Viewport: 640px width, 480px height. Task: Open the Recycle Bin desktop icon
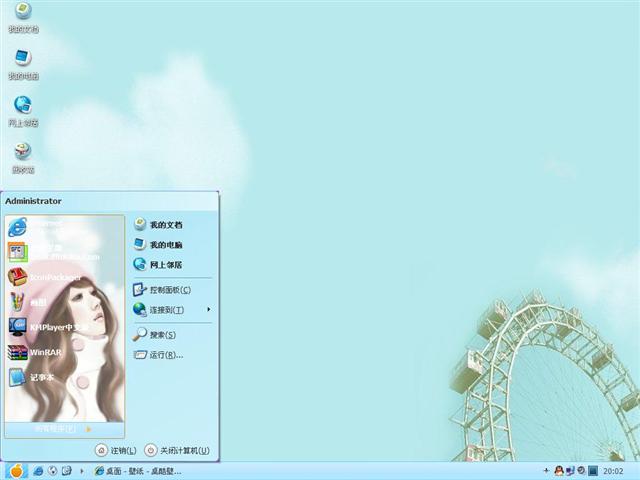pyautogui.click(x=23, y=158)
